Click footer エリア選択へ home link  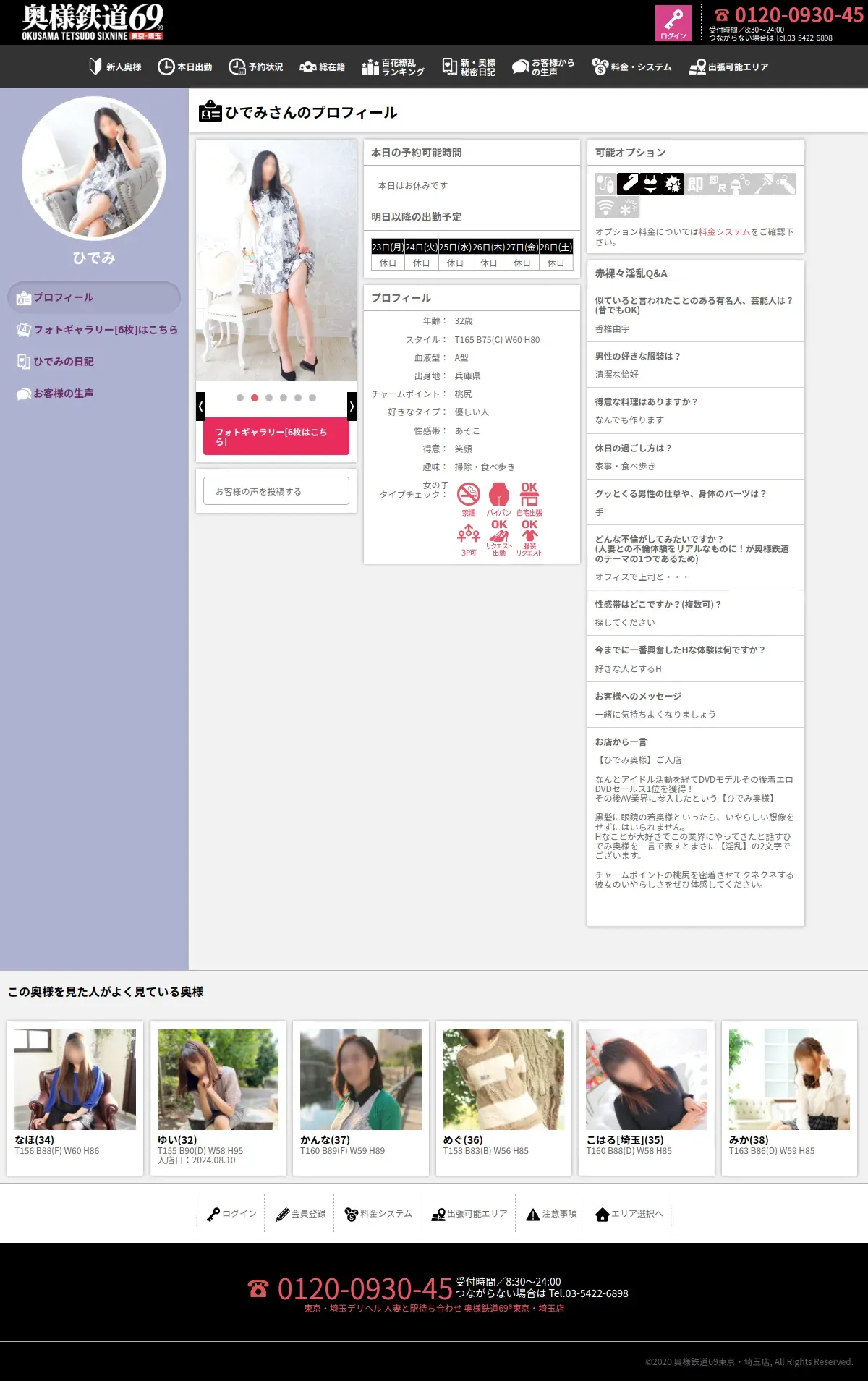coord(629,1213)
